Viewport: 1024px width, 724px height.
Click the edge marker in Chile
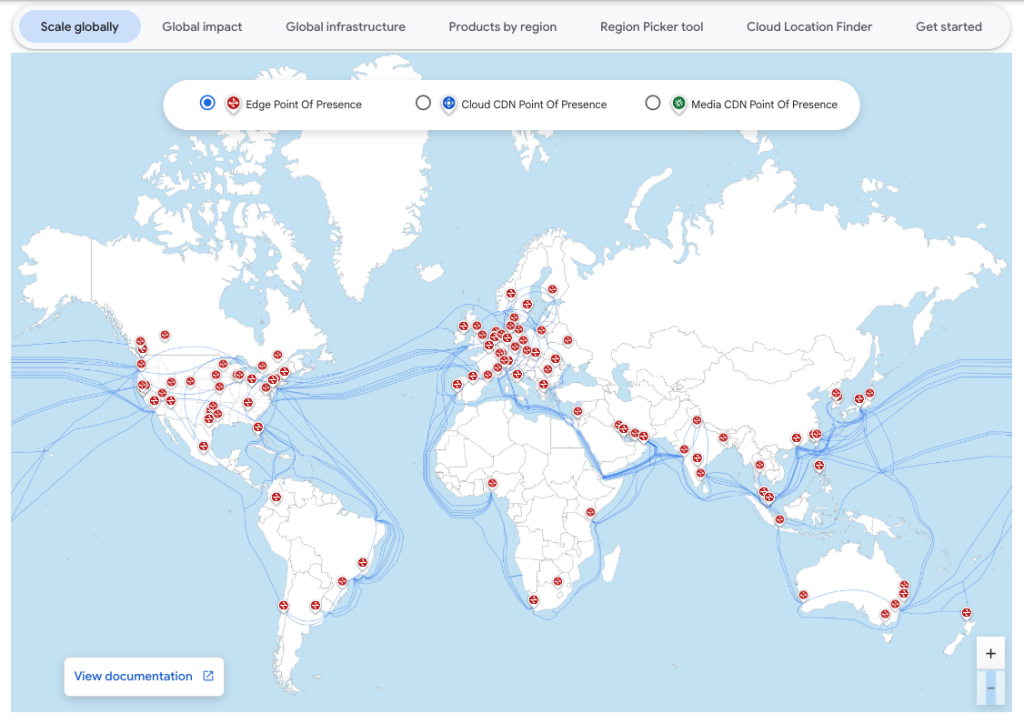[x=283, y=606]
